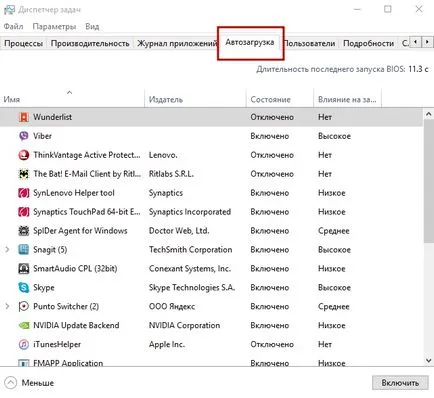Sort by the Состояние column header
434x398 pixels.
tap(280, 99)
